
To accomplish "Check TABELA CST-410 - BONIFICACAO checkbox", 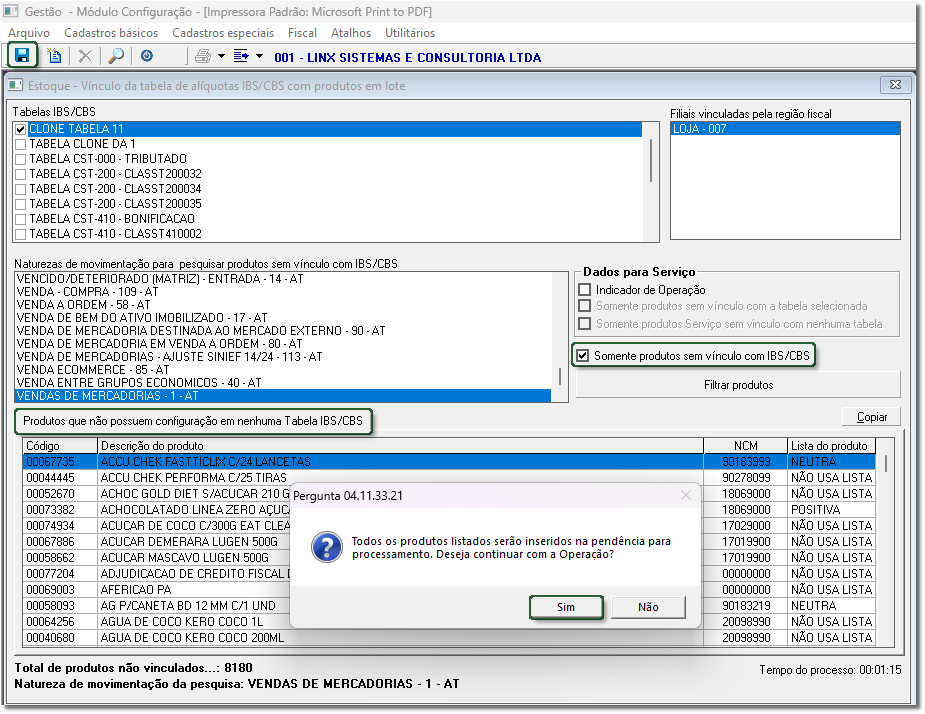I will coord(21,219).
